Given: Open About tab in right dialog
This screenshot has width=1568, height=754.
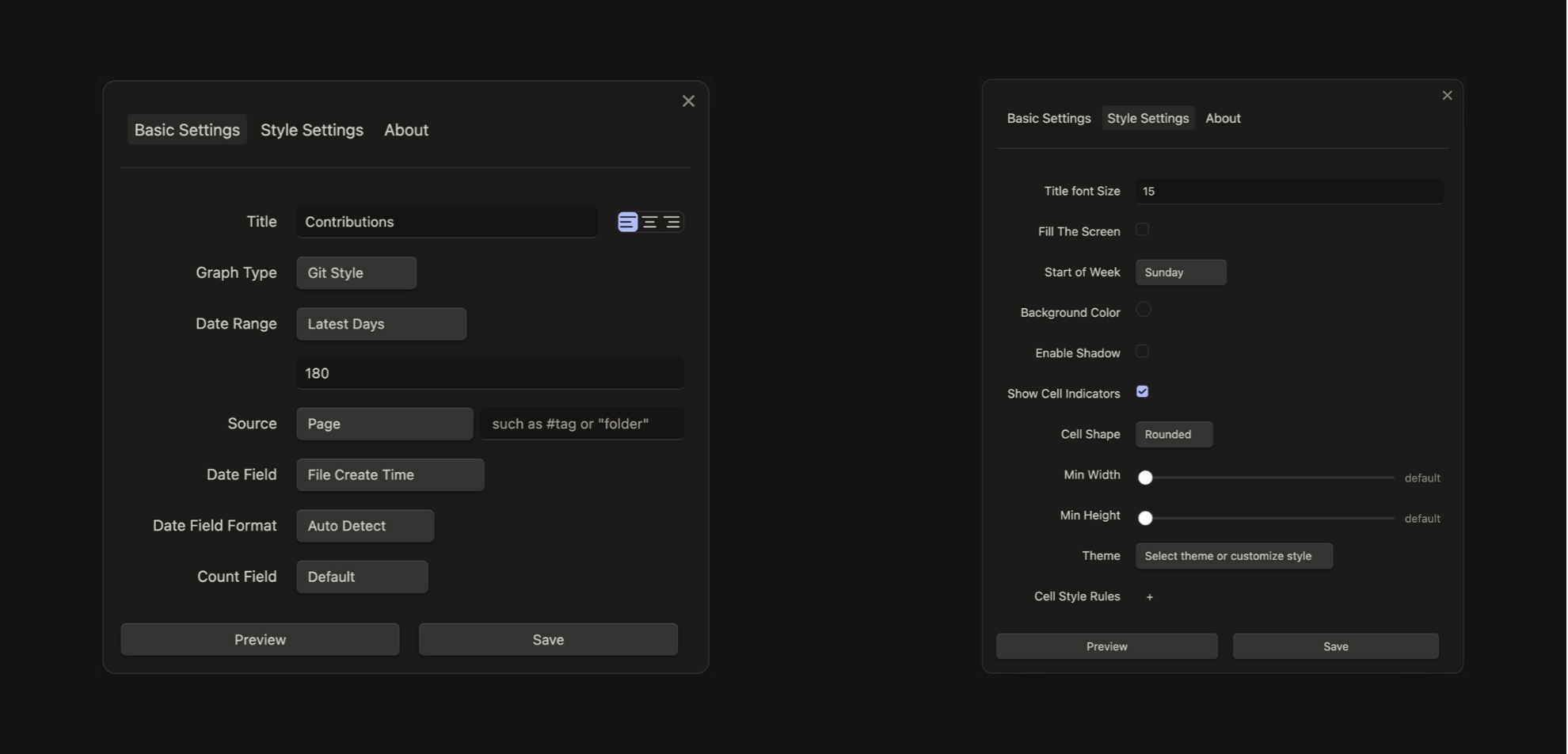Looking at the screenshot, I should 1223,118.
